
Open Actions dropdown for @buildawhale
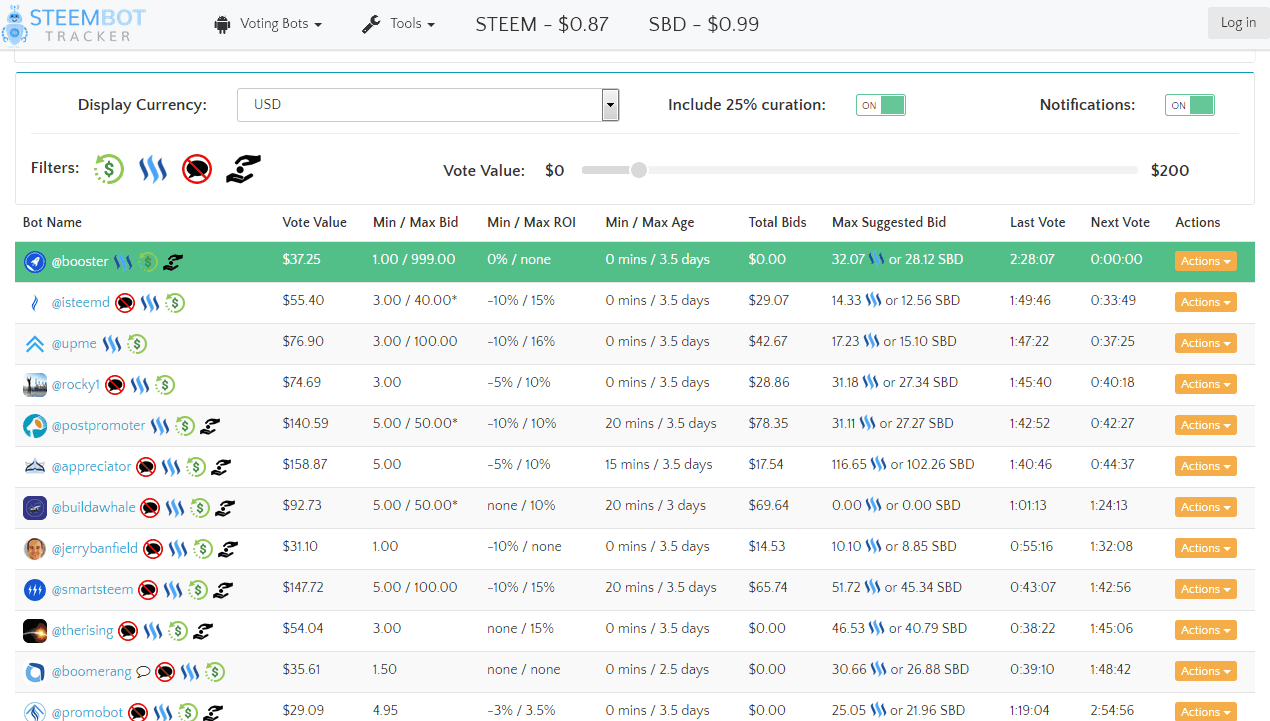point(1206,507)
